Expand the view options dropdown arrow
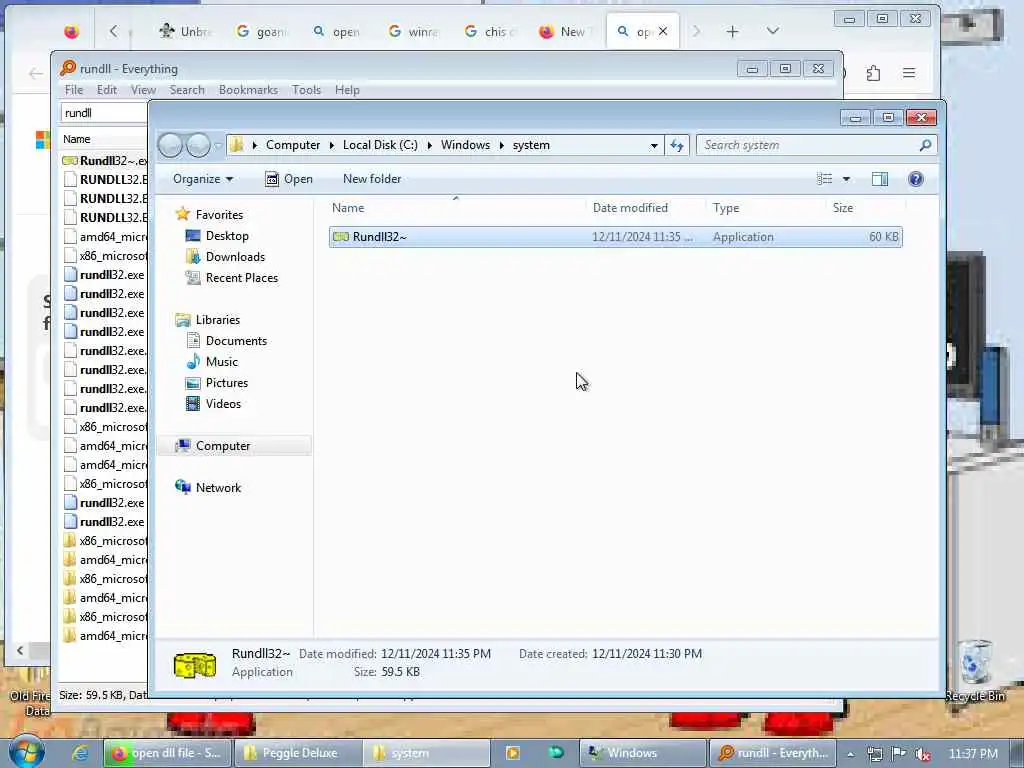 846,179
